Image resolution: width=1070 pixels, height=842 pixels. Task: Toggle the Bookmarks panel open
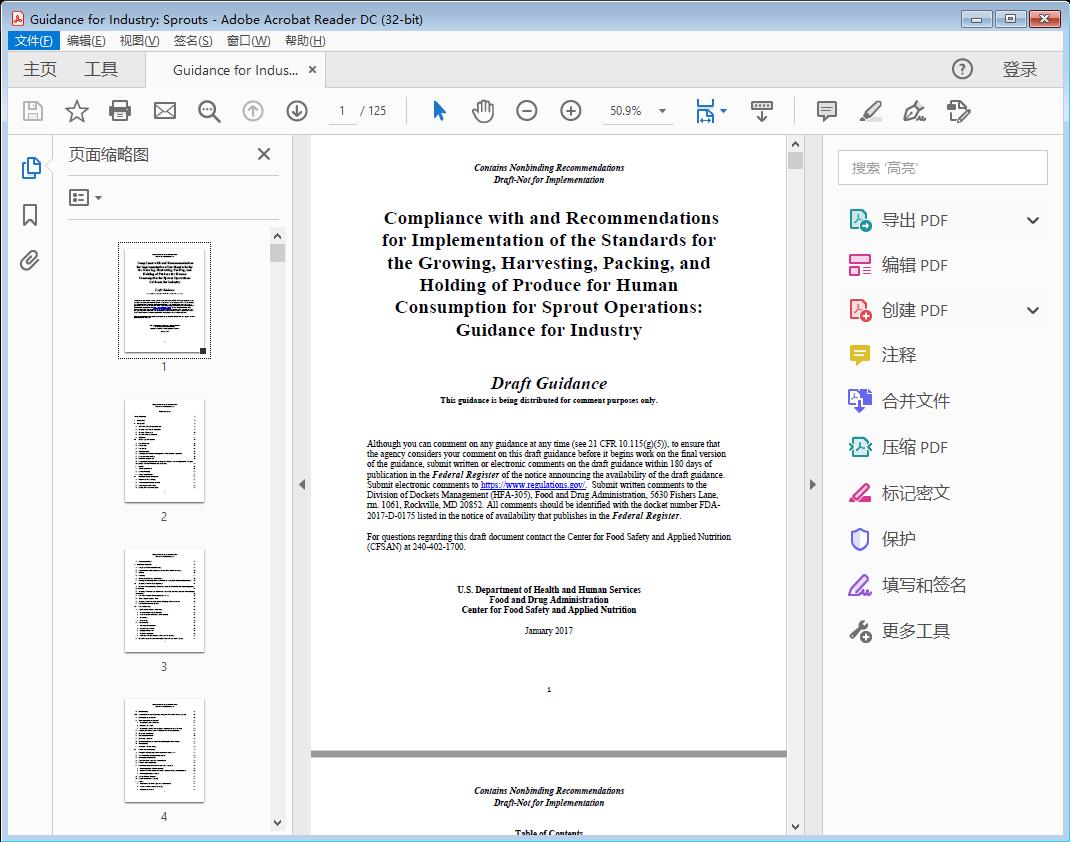point(30,215)
